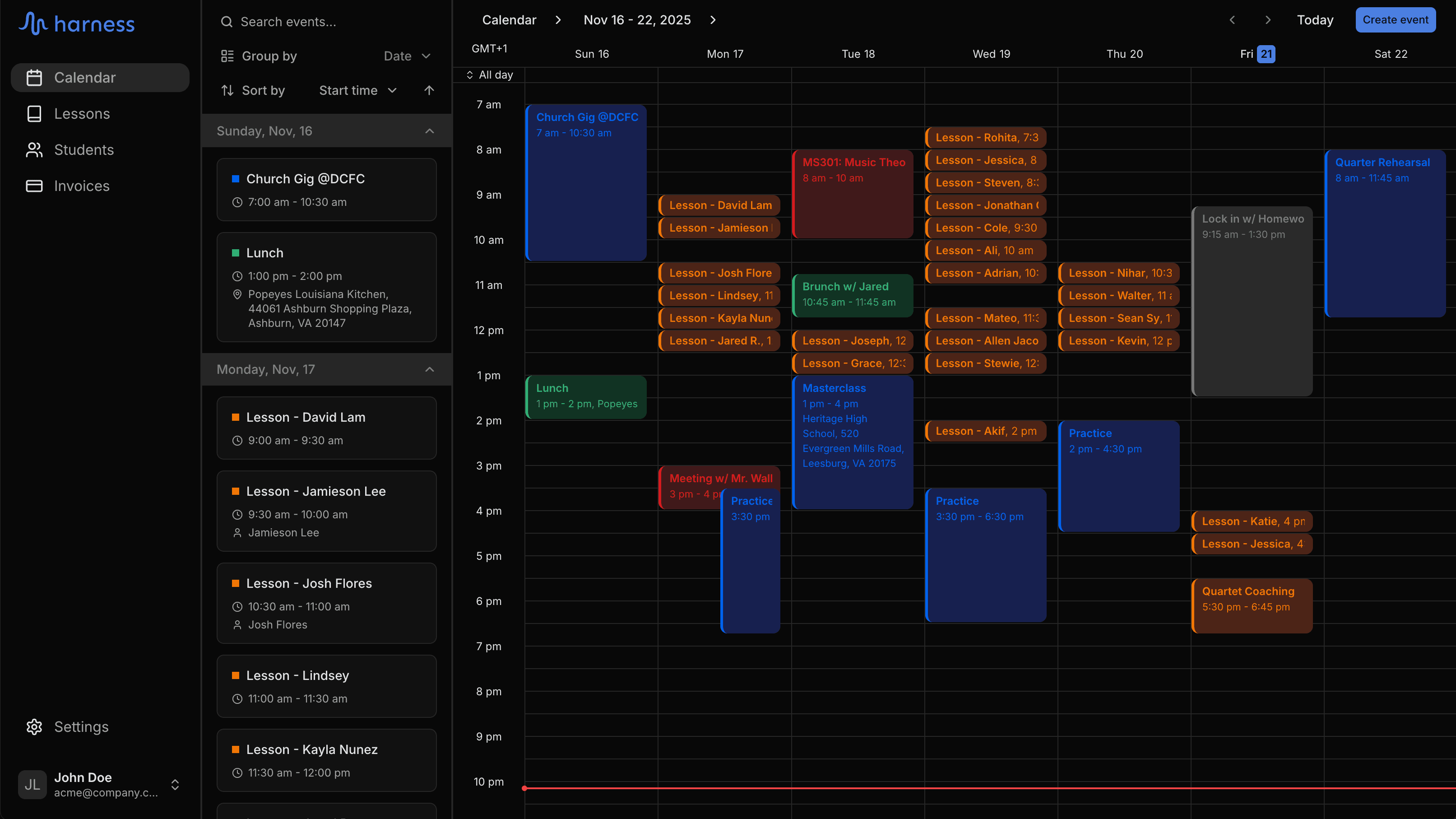Open the Start time sort dropdown
Image resolution: width=1456 pixels, height=819 pixels.
358,90
